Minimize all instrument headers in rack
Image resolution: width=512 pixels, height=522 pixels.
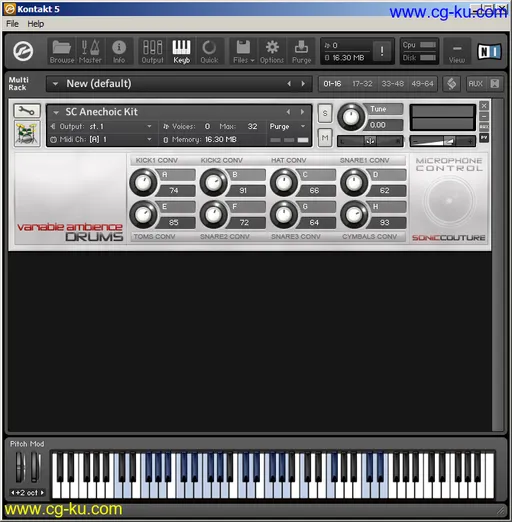click(x=495, y=84)
